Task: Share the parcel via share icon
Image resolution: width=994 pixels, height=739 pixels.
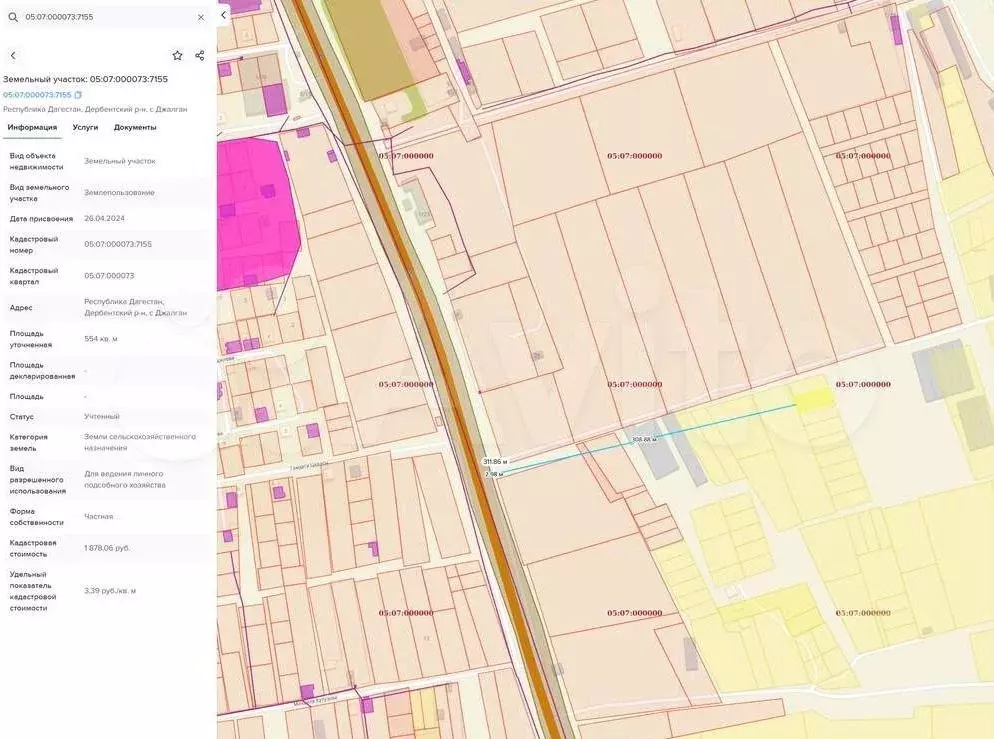Action: coord(200,55)
